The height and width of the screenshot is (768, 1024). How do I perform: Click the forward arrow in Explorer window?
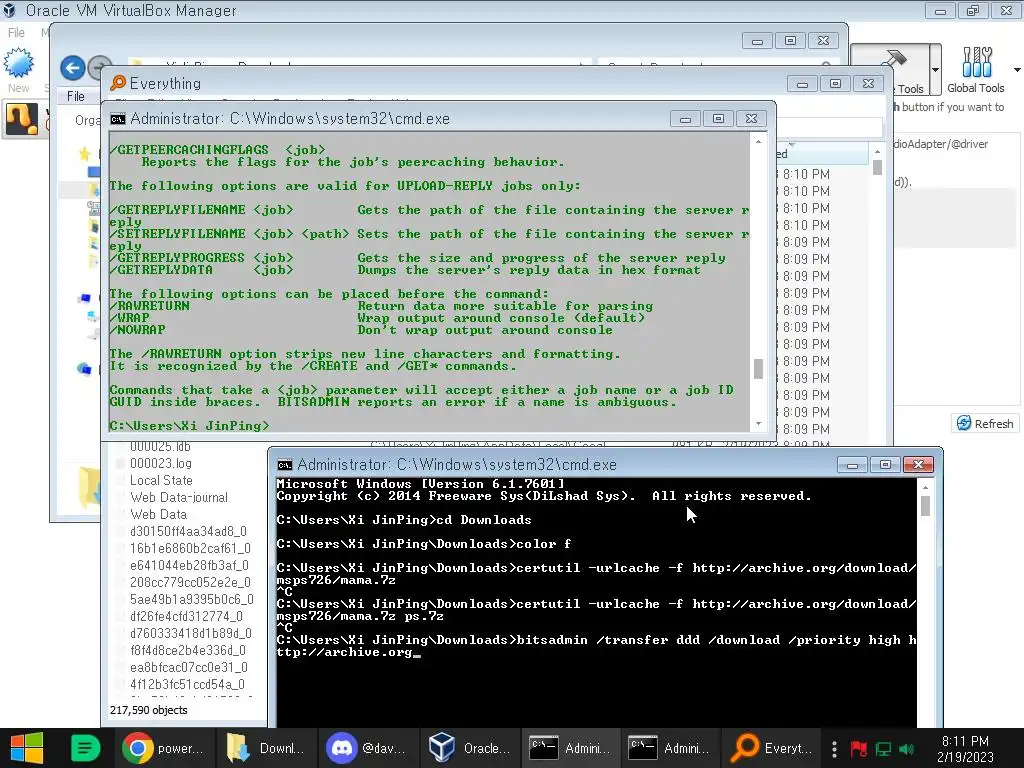98,68
